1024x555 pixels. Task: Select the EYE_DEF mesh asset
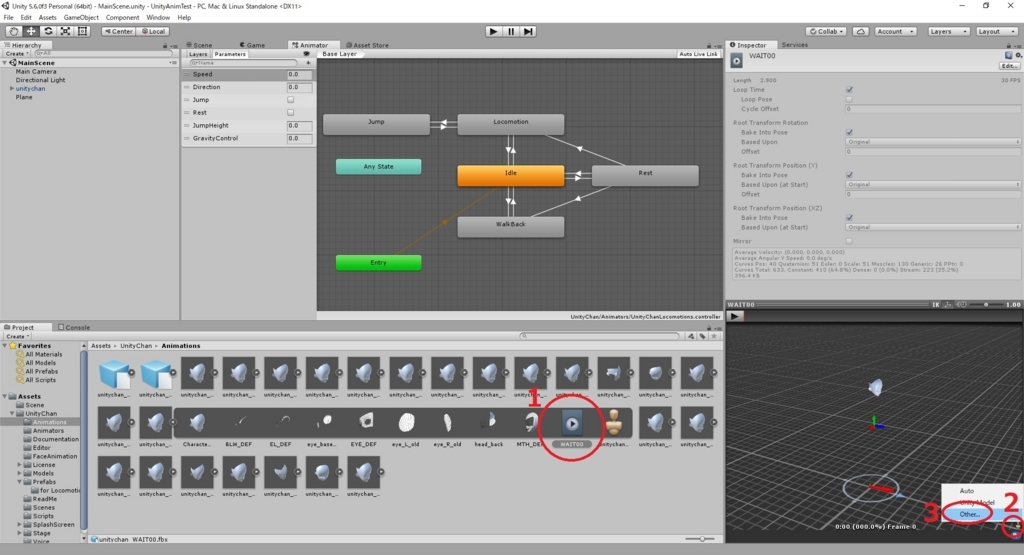point(364,424)
